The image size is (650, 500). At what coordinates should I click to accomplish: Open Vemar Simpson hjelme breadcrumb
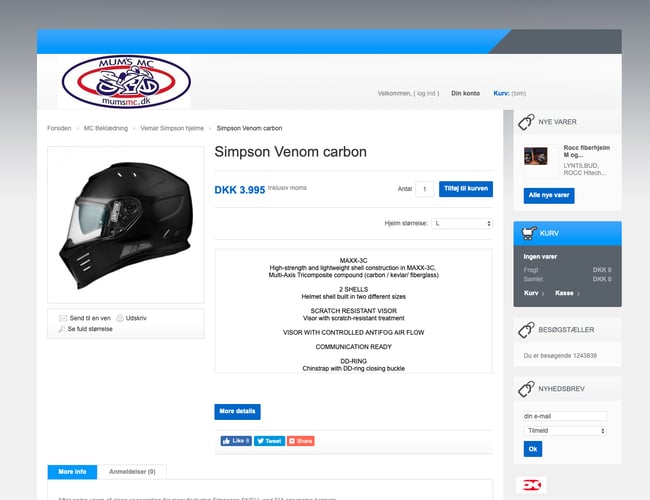[x=172, y=129]
